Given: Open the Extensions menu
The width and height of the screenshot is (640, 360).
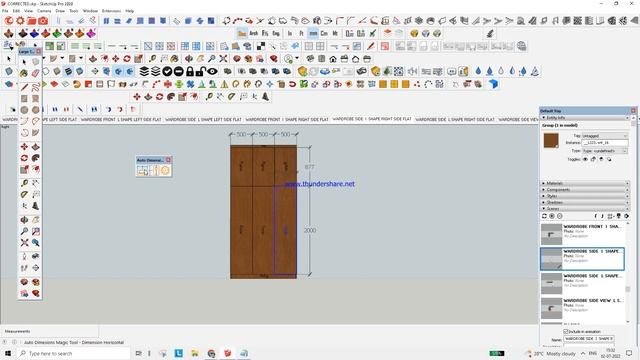Looking at the screenshot, I should (111, 11).
